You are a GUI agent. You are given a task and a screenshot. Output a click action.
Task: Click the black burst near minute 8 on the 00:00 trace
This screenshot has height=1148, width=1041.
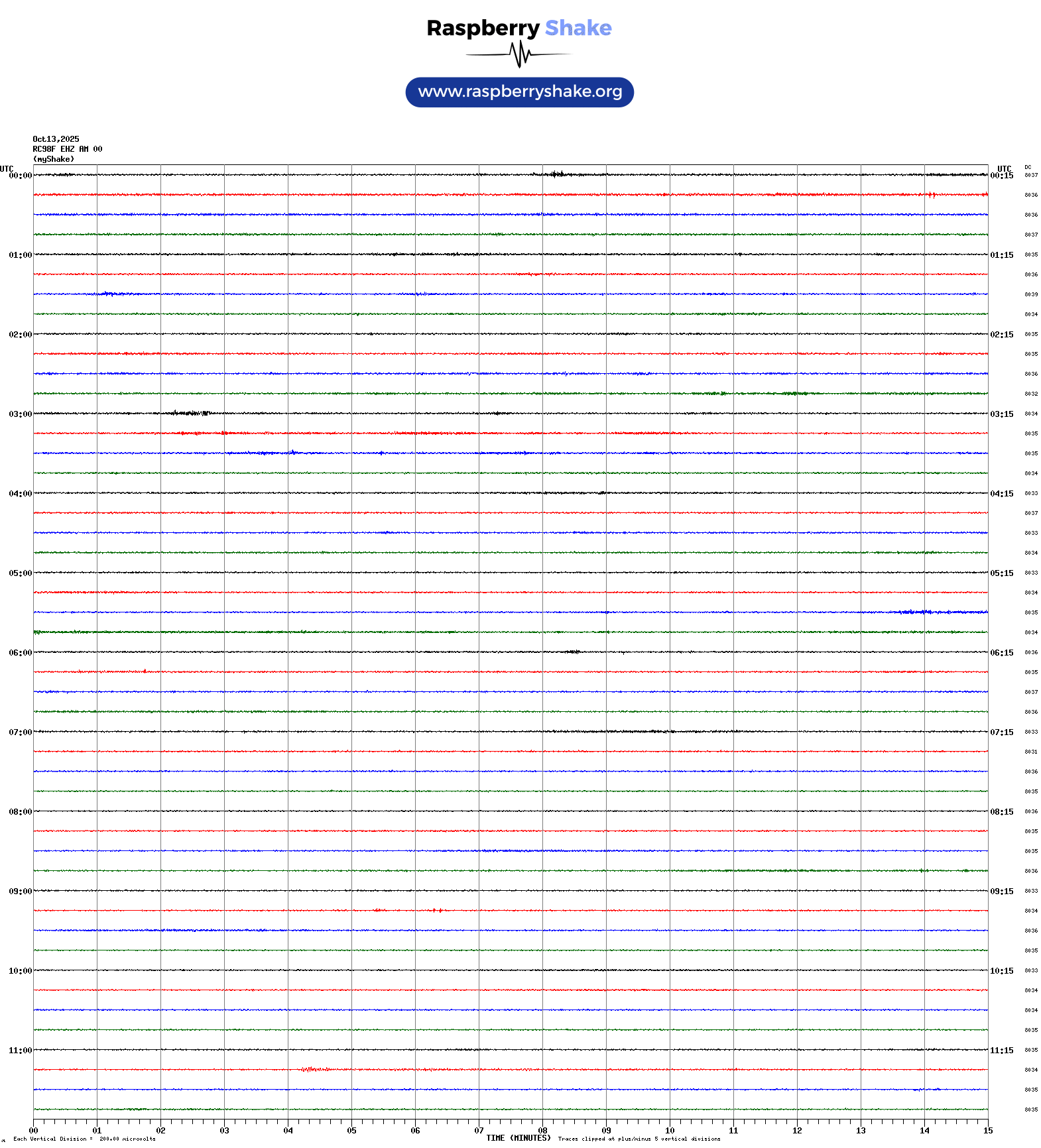[556, 174]
